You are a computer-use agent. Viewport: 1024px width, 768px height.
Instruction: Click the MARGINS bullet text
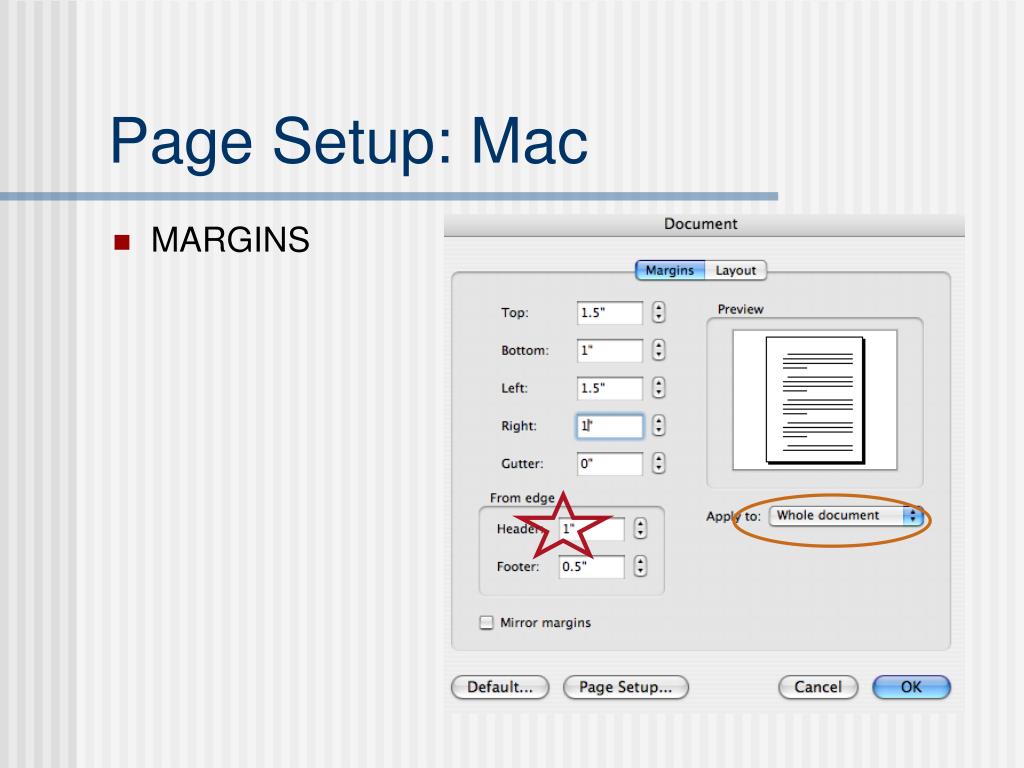230,240
